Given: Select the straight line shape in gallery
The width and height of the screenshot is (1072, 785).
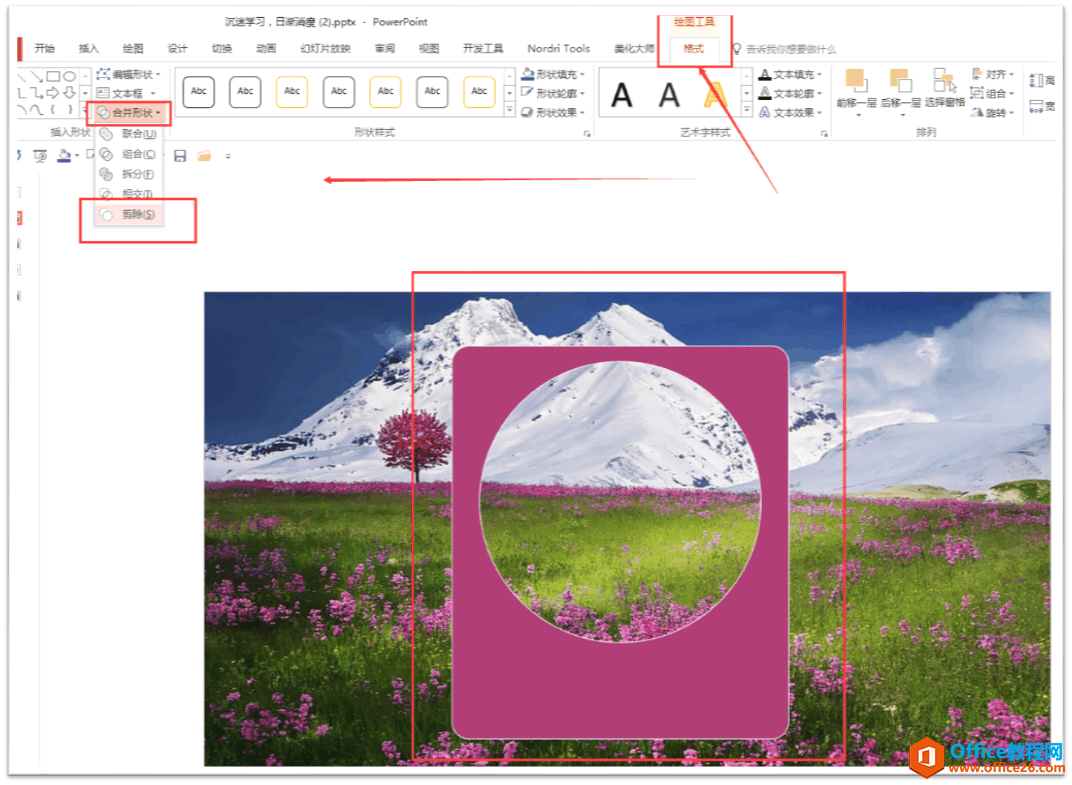Looking at the screenshot, I should 23,76.
